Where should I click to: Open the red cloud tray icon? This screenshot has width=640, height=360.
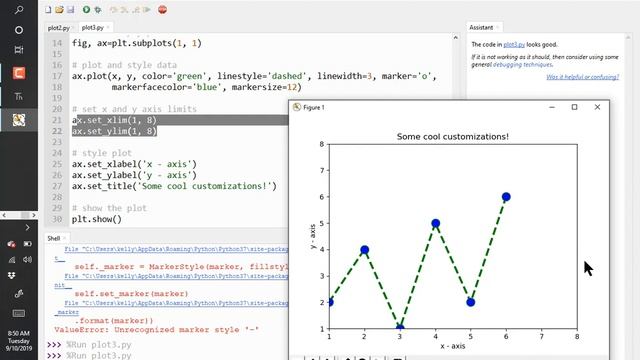(x=11, y=244)
